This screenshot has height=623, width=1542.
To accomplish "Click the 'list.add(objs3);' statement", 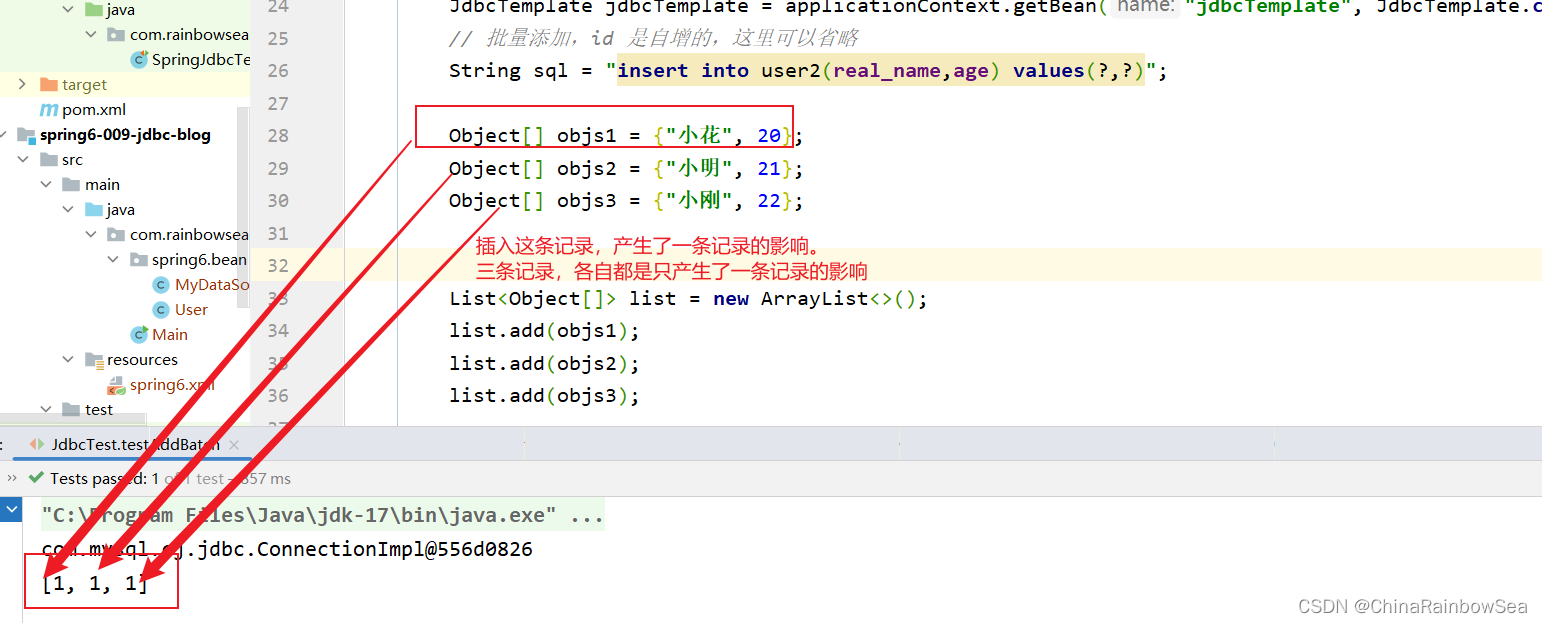I will 544,396.
